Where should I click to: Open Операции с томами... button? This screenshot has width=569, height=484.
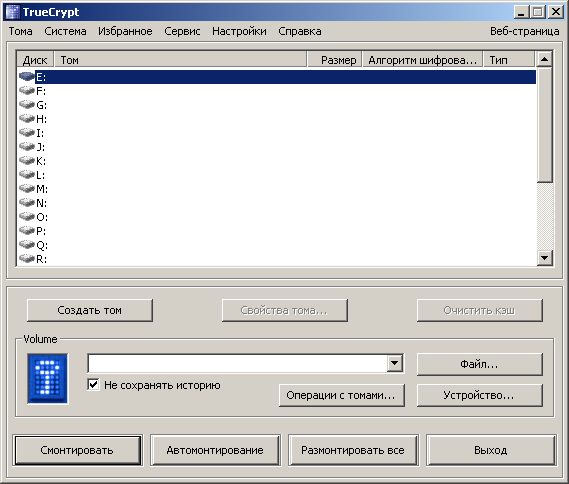(341, 395)
